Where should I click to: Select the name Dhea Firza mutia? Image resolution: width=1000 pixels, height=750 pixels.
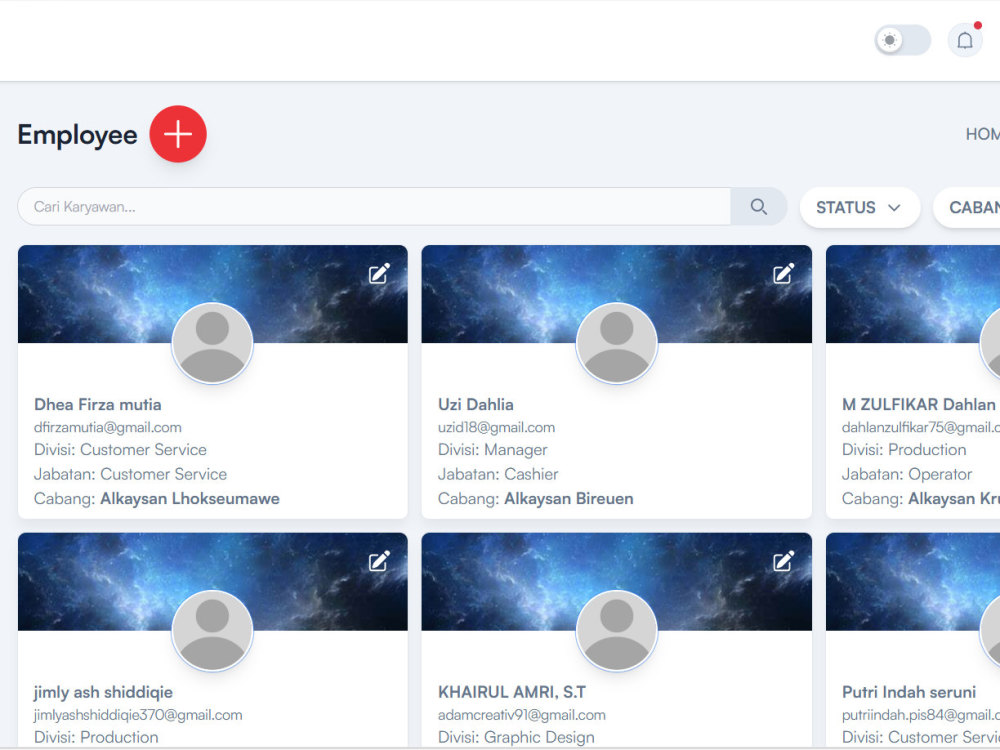tap(98, 404)
